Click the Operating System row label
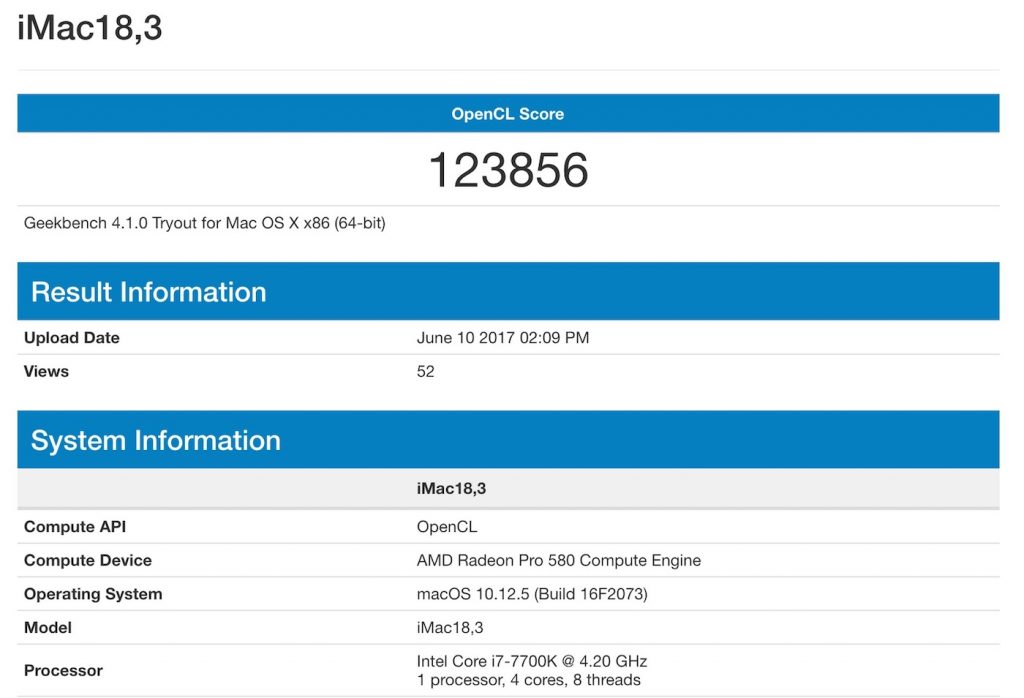Screen dimensions: 1024x698 click(x=92, y=593)
